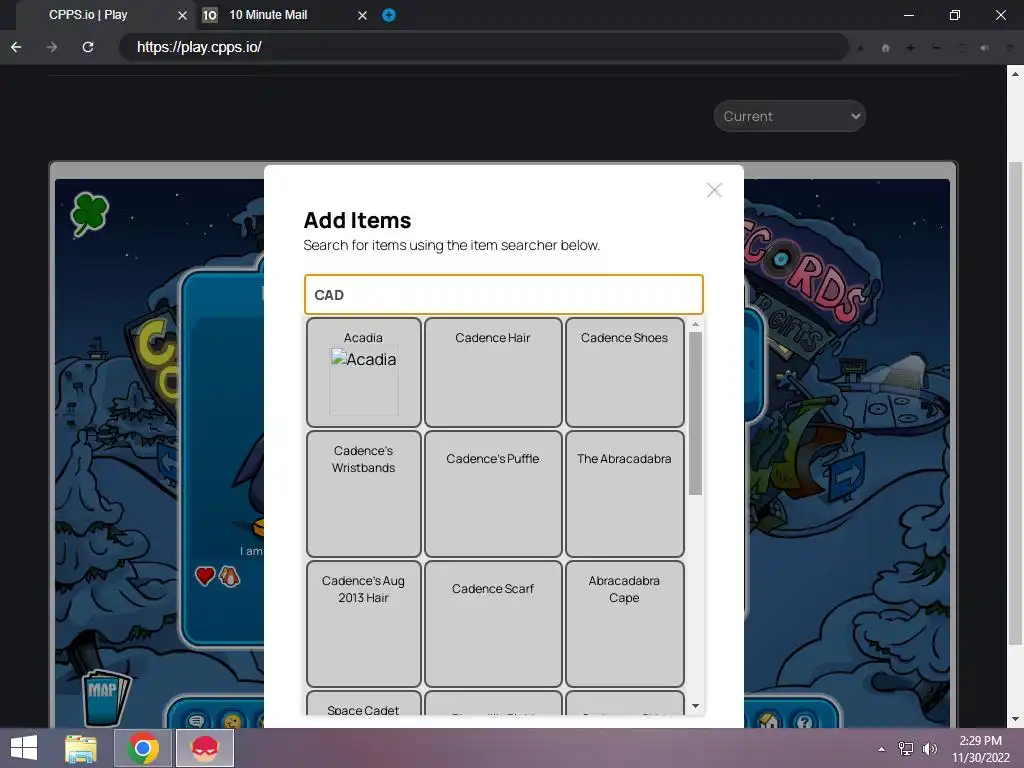
Task: Click the page scrollbar down arrow
Action: point(1015,719)
